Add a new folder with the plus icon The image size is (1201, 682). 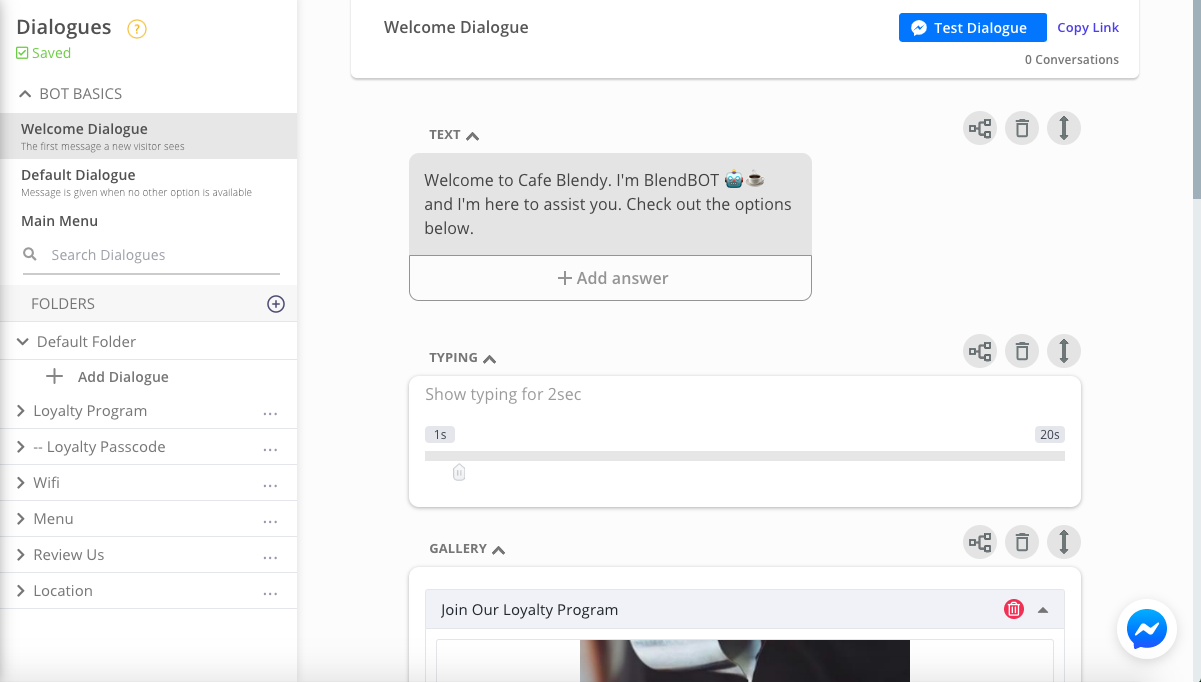click(275, 303)
